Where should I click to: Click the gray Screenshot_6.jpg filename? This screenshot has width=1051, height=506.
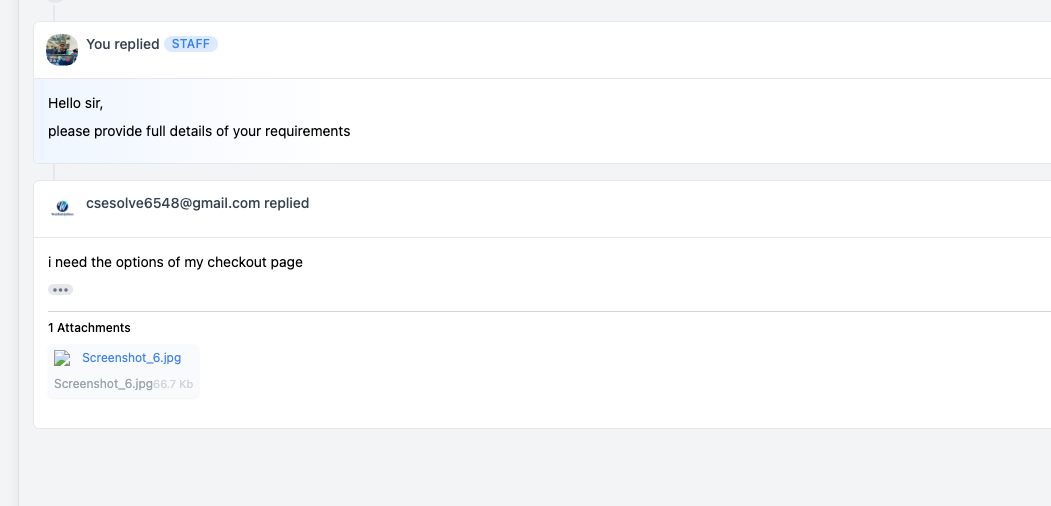[103, 384]
